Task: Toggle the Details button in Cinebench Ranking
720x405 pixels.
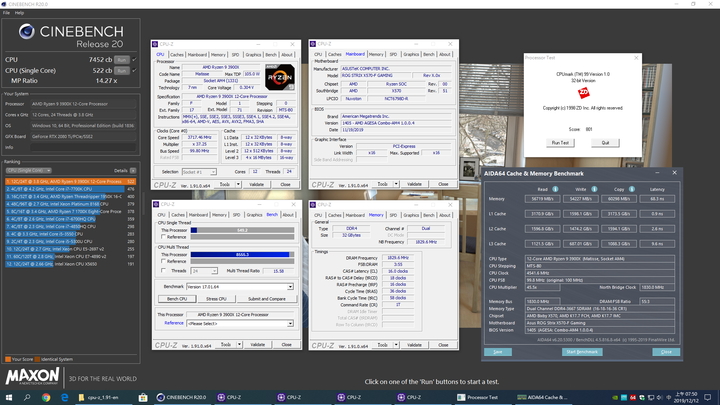Action: coord(133,170)
